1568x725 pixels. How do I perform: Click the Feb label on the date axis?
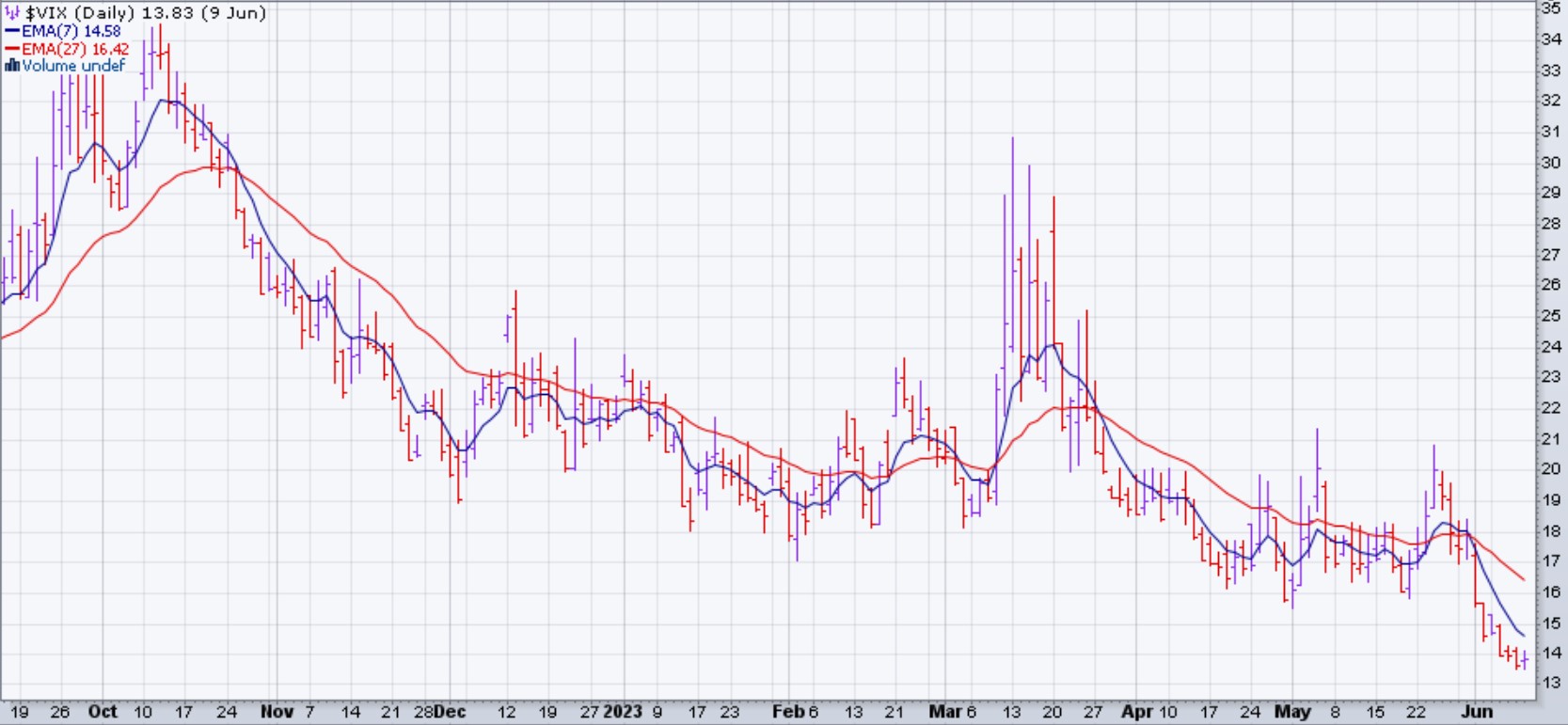(x=786, y=712)
